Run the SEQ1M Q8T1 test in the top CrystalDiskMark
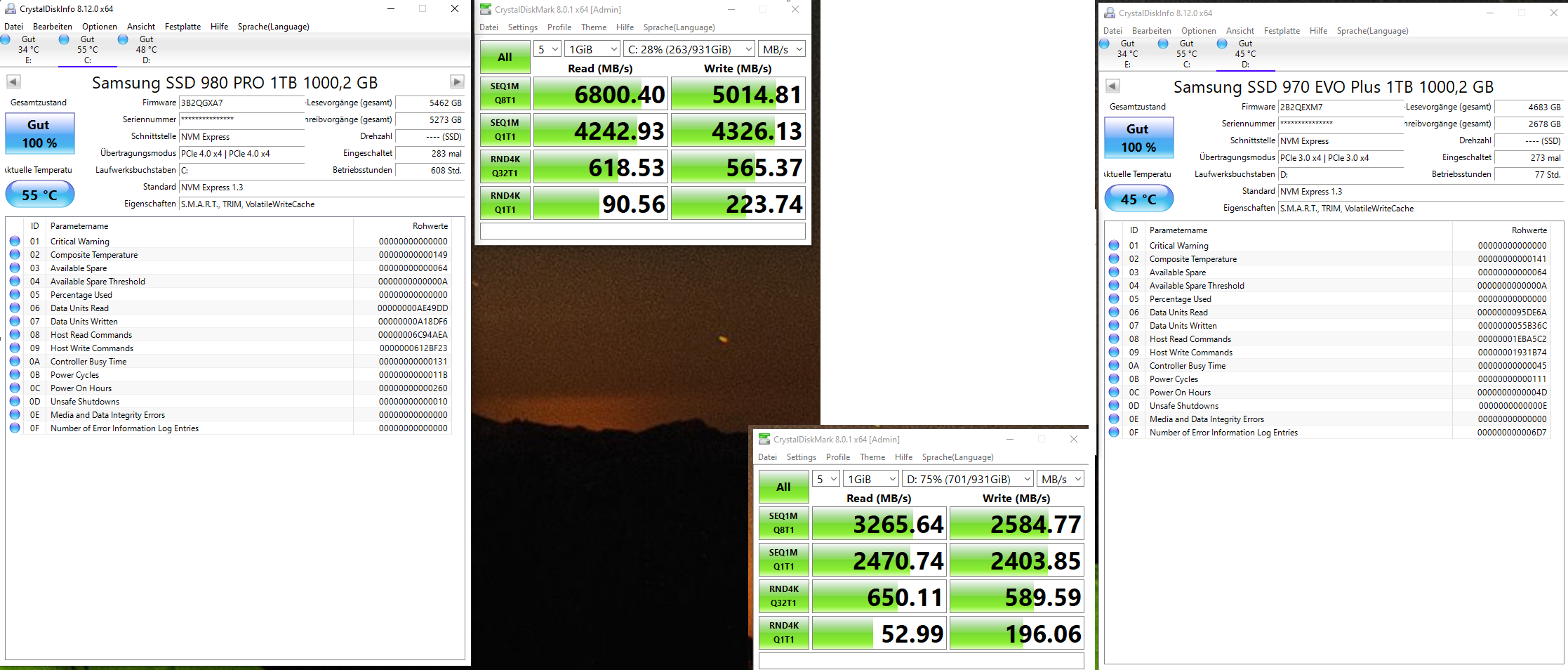 click(505, 93)
